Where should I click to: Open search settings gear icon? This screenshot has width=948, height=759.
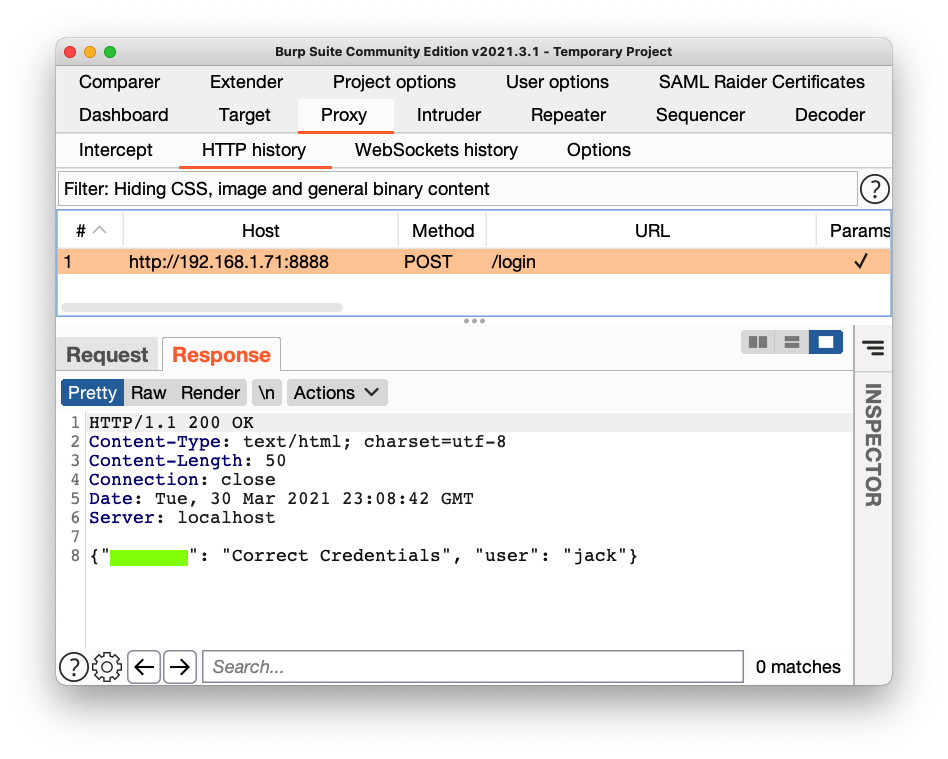click(x=107, y=667)
